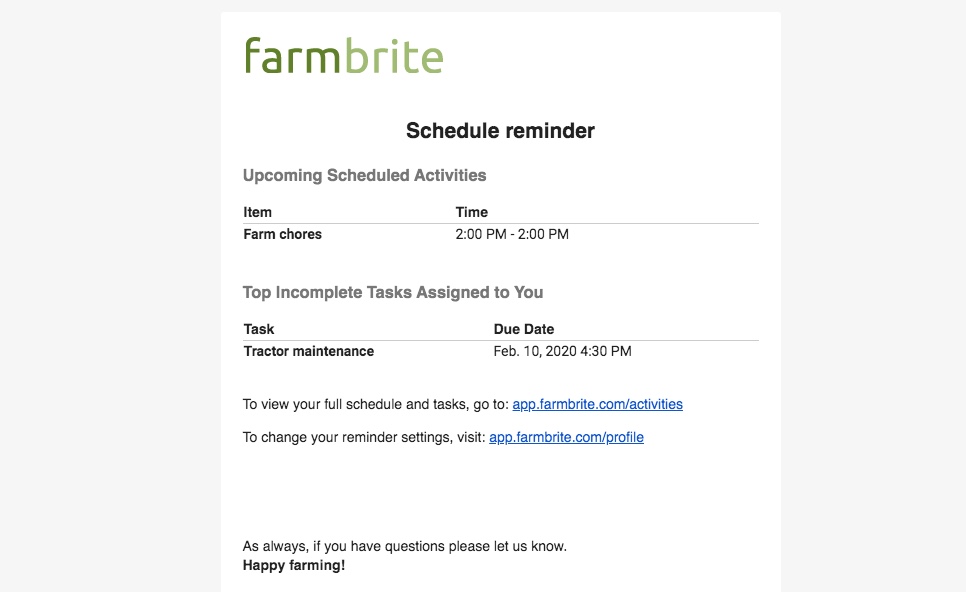Click the Due Date column header
The height and width of the screenshot is (592, 966).
(523, 329)
